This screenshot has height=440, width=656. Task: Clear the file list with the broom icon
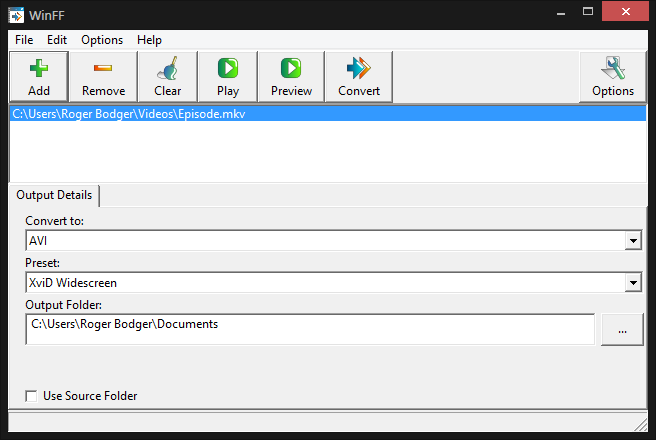(x=167, y=69)
